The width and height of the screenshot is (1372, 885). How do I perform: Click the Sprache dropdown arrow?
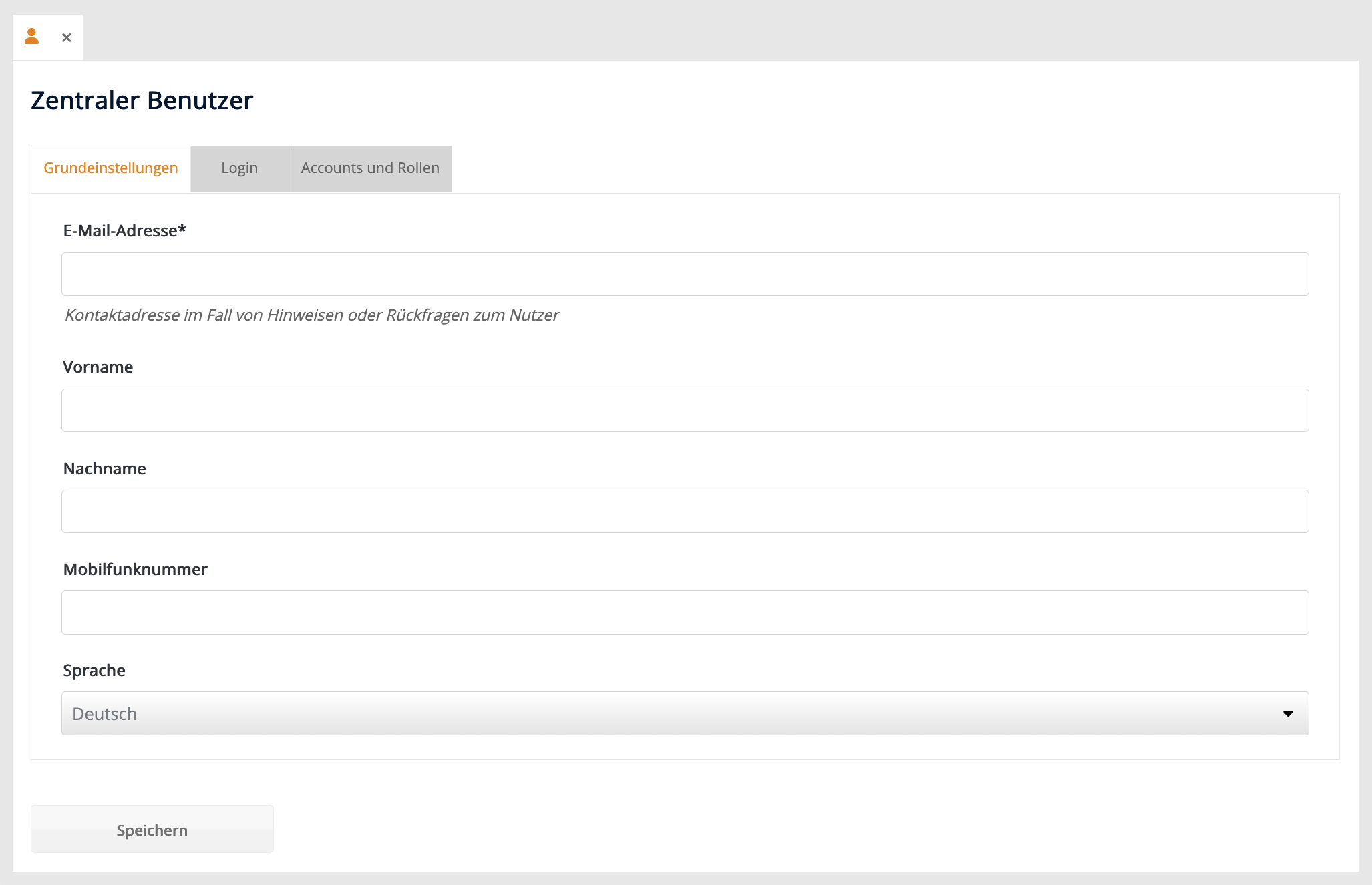(x=1288, y=714)
